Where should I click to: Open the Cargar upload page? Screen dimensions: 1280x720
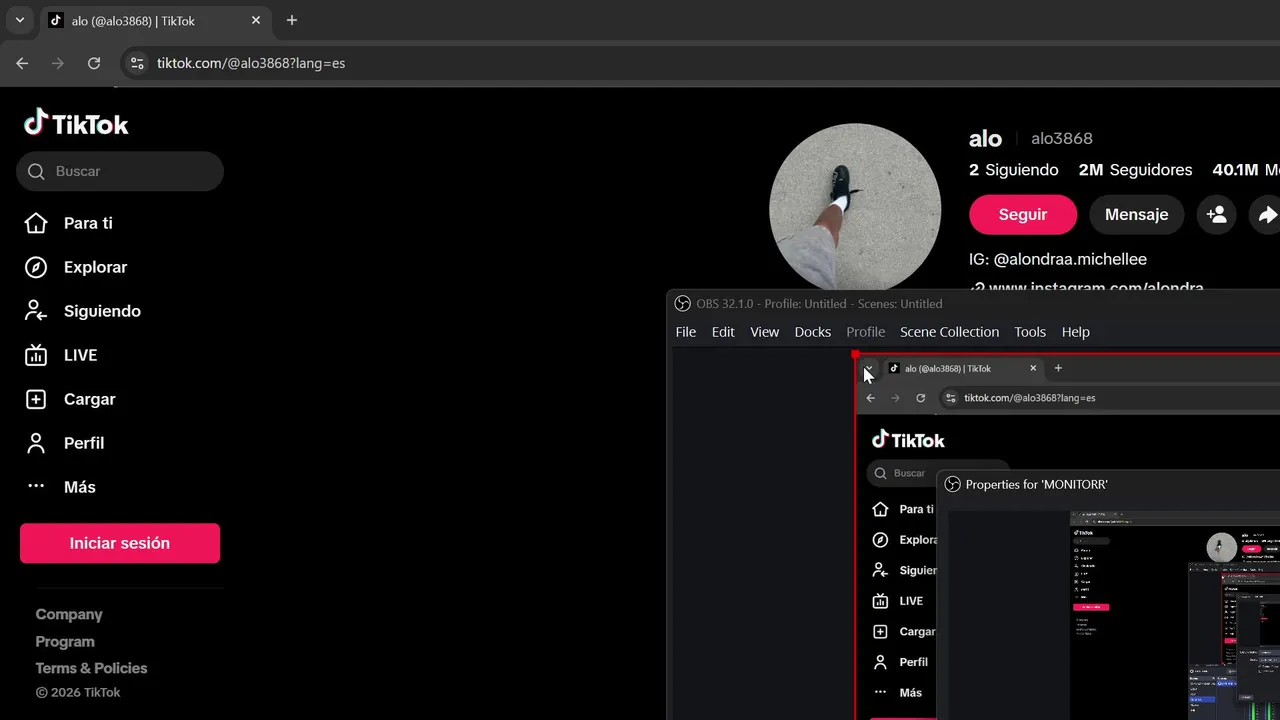tap(70, 399)
